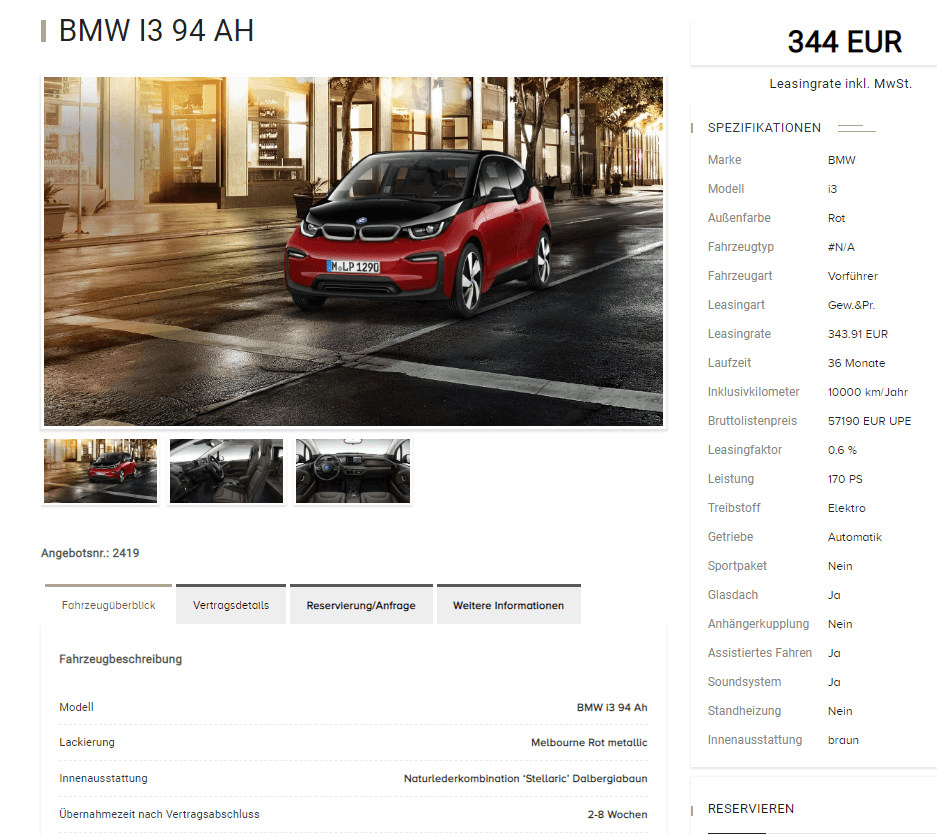Click the Fahrzeugtyp value #N/A
The height and width of the screenshot is (835, 937).
[x=841, y=247]
